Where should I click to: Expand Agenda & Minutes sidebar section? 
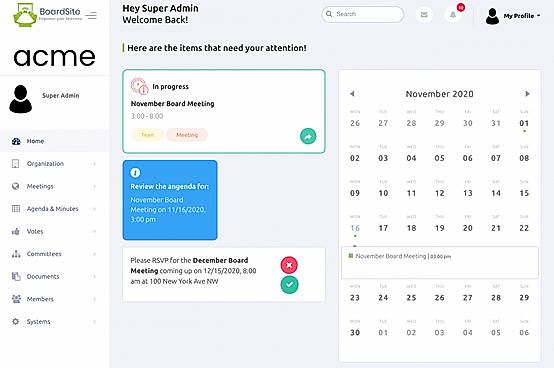coord(54,209)
